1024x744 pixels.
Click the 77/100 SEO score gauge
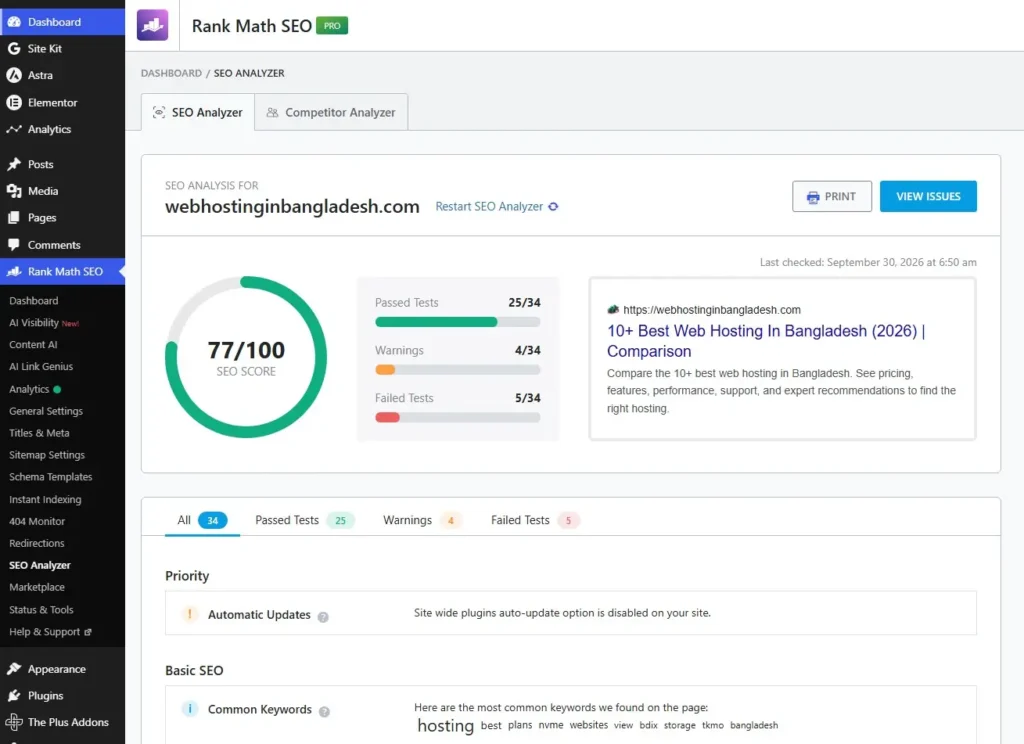(x=246, y=357)
